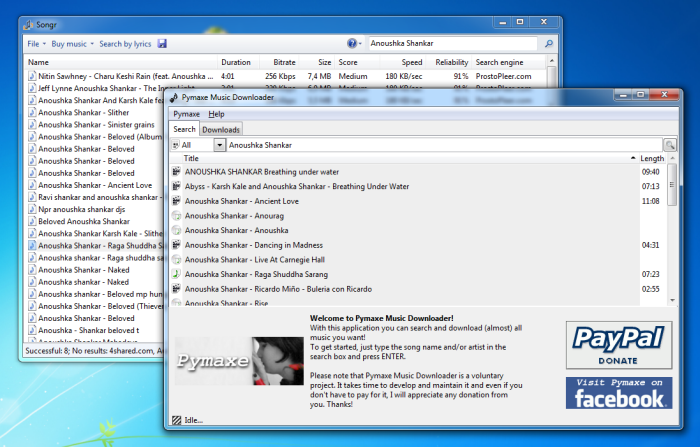Expand the All source filter dropdown
Screen dimensions: 700x447
click(219, 145)
